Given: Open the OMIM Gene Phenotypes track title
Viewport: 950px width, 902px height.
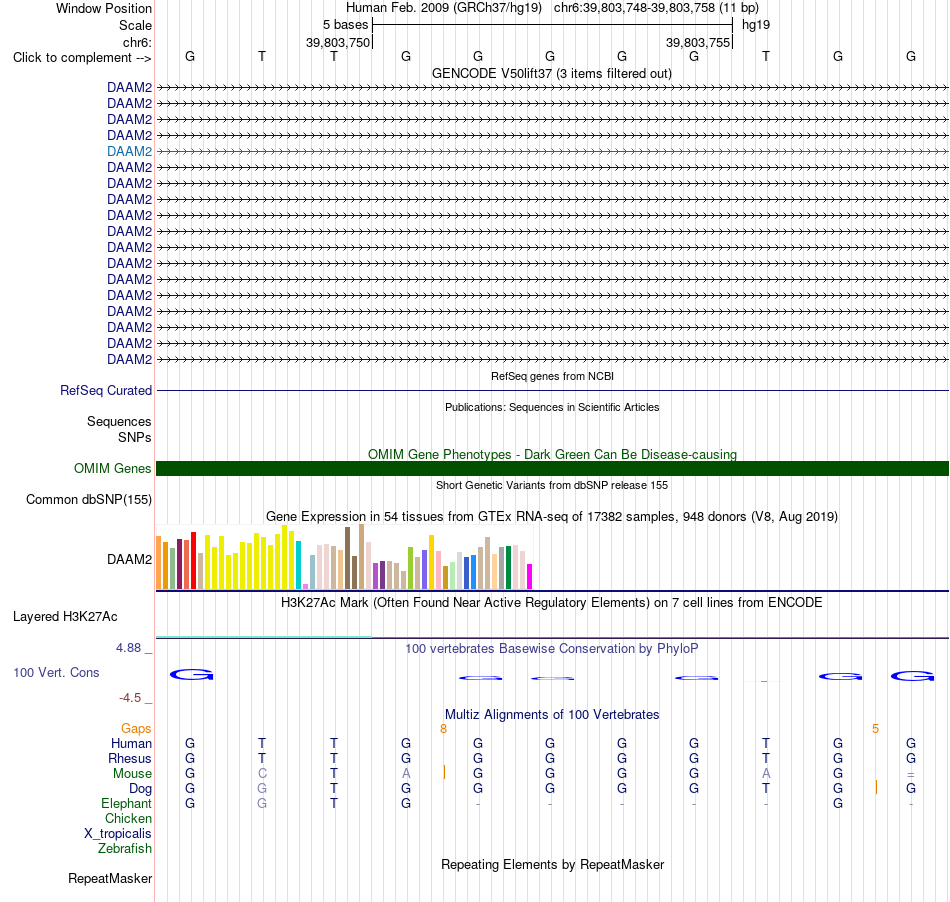Looking at the screenshot, I should tap(552, 454).
